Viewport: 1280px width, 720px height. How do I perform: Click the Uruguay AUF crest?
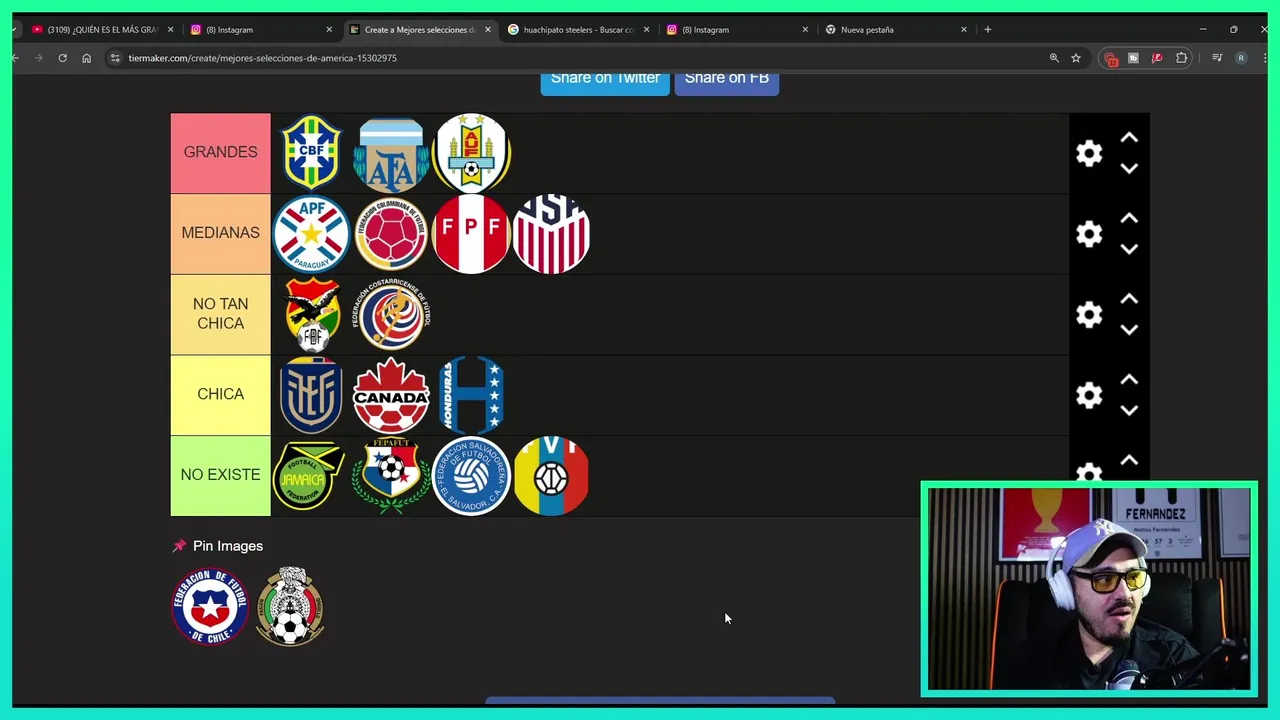[471, 153]
